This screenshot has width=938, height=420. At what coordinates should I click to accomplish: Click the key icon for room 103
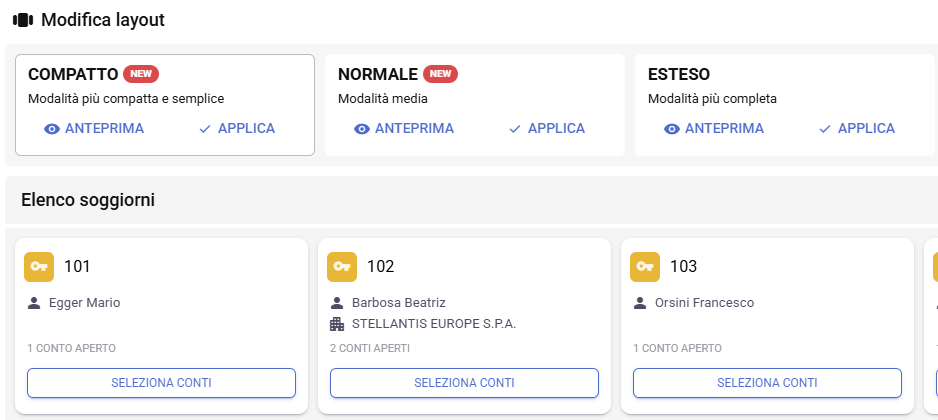click(x=646, y=266)
